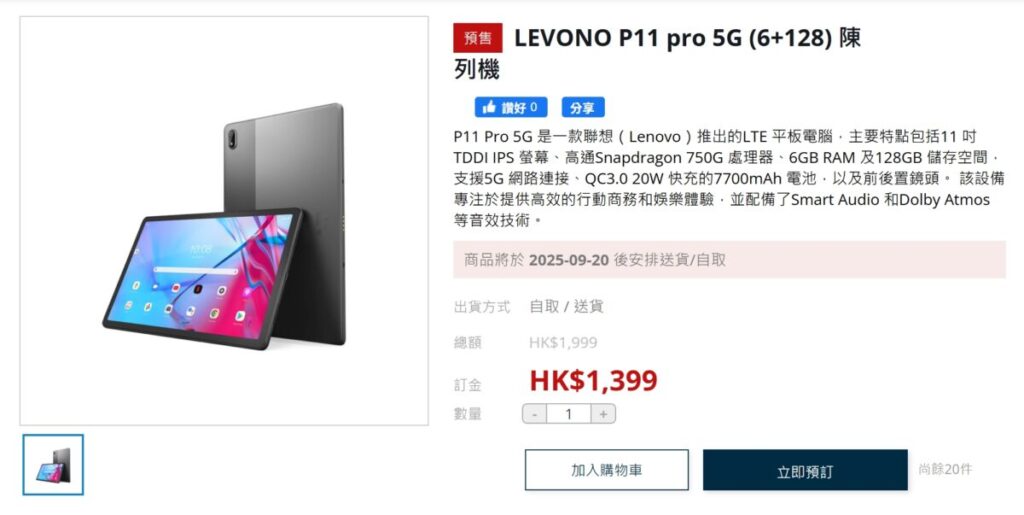Click the tablet's rear camera in image
The width and height of the screenshot is (1024, 515).
[233, 138]
